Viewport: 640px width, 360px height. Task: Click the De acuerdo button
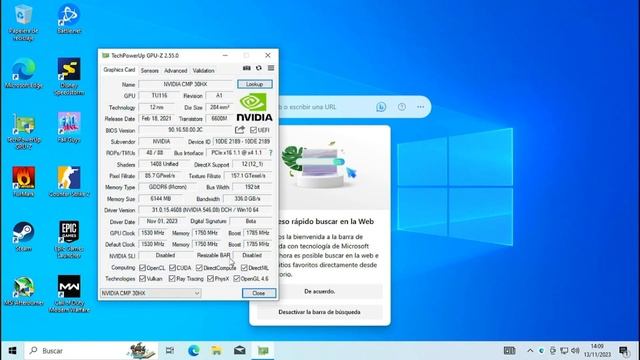tap(320, 291)
